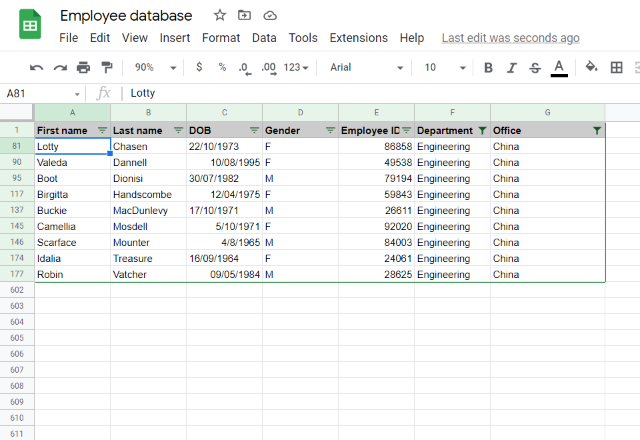This screenshot has width=640, height=440.
Task: Toggle italic formatting
Action: [511, 67]
